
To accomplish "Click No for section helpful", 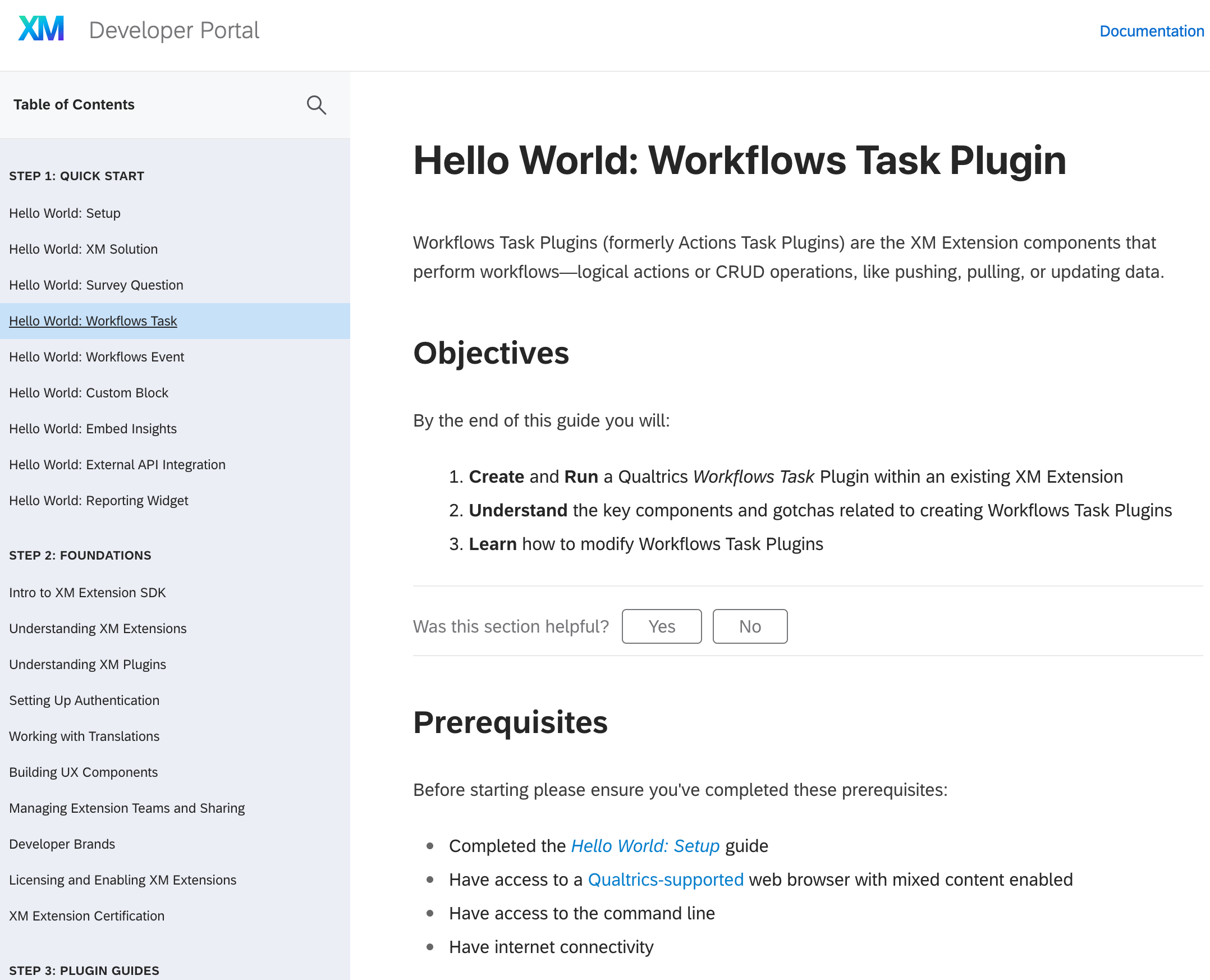I will [749, 626].
